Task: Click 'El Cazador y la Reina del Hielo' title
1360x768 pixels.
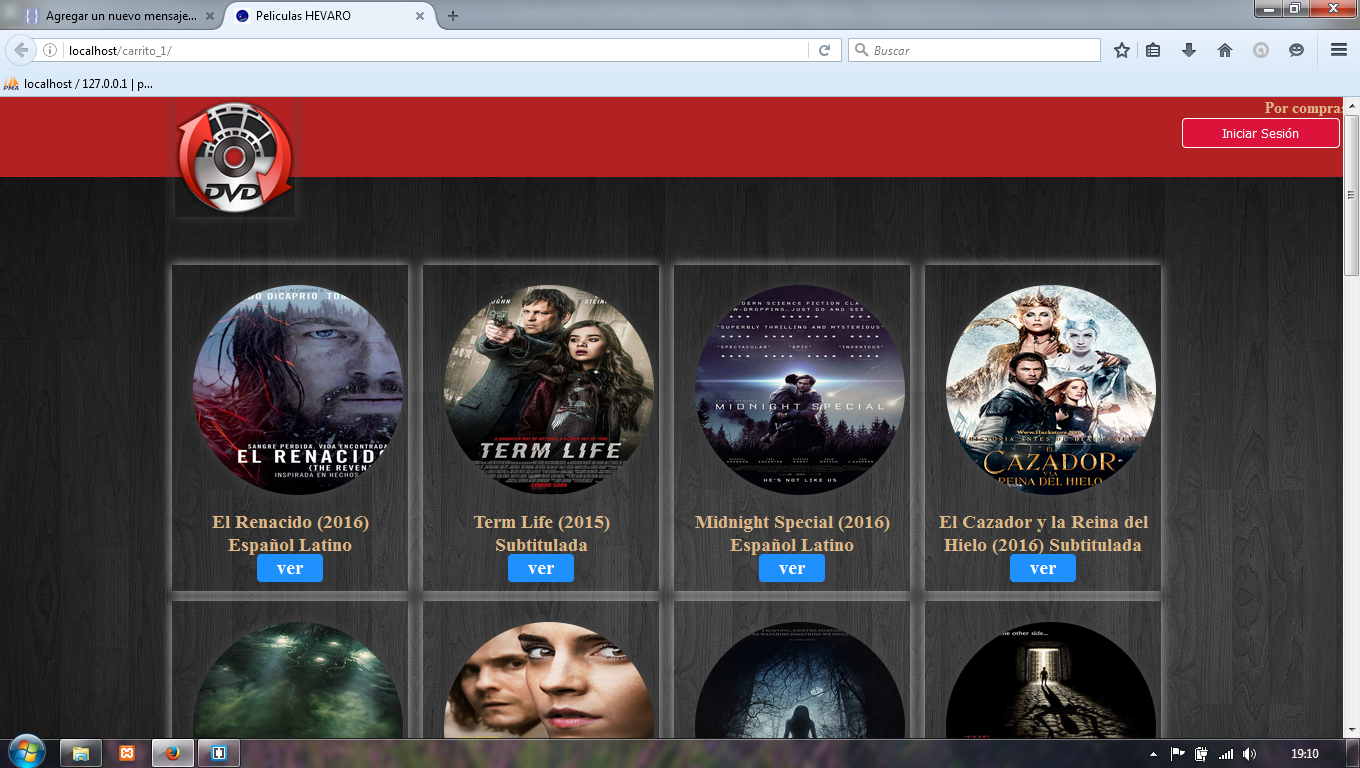Action: pyautogui.click(x=1043, y=534)
